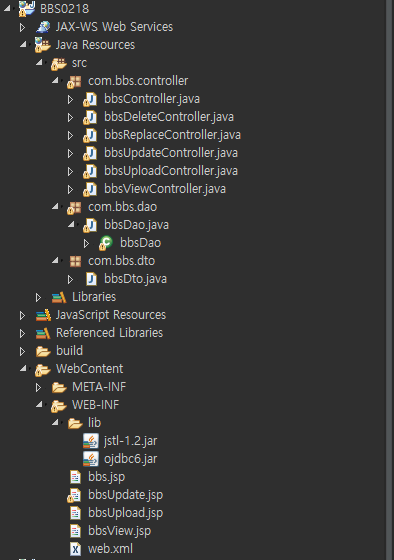Click the bbsReplaceController.java file icon
Screen dimensions: 394x560
point(90,135)
